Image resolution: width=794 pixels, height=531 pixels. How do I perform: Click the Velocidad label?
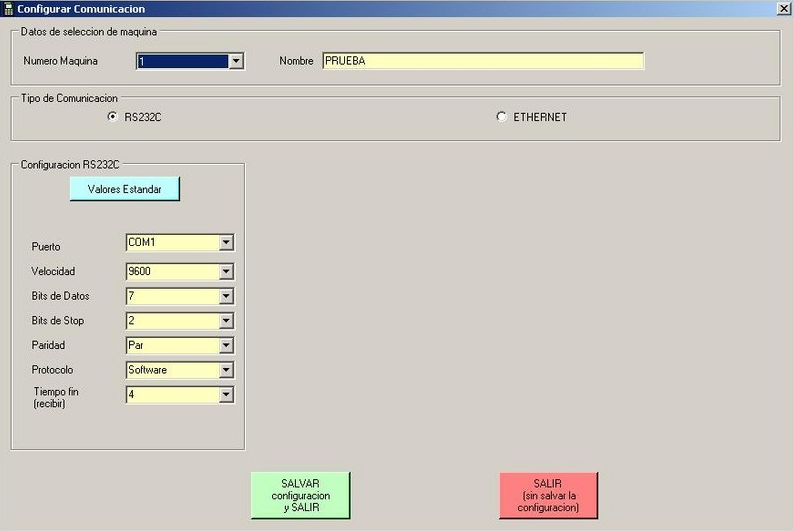point(53,271)
